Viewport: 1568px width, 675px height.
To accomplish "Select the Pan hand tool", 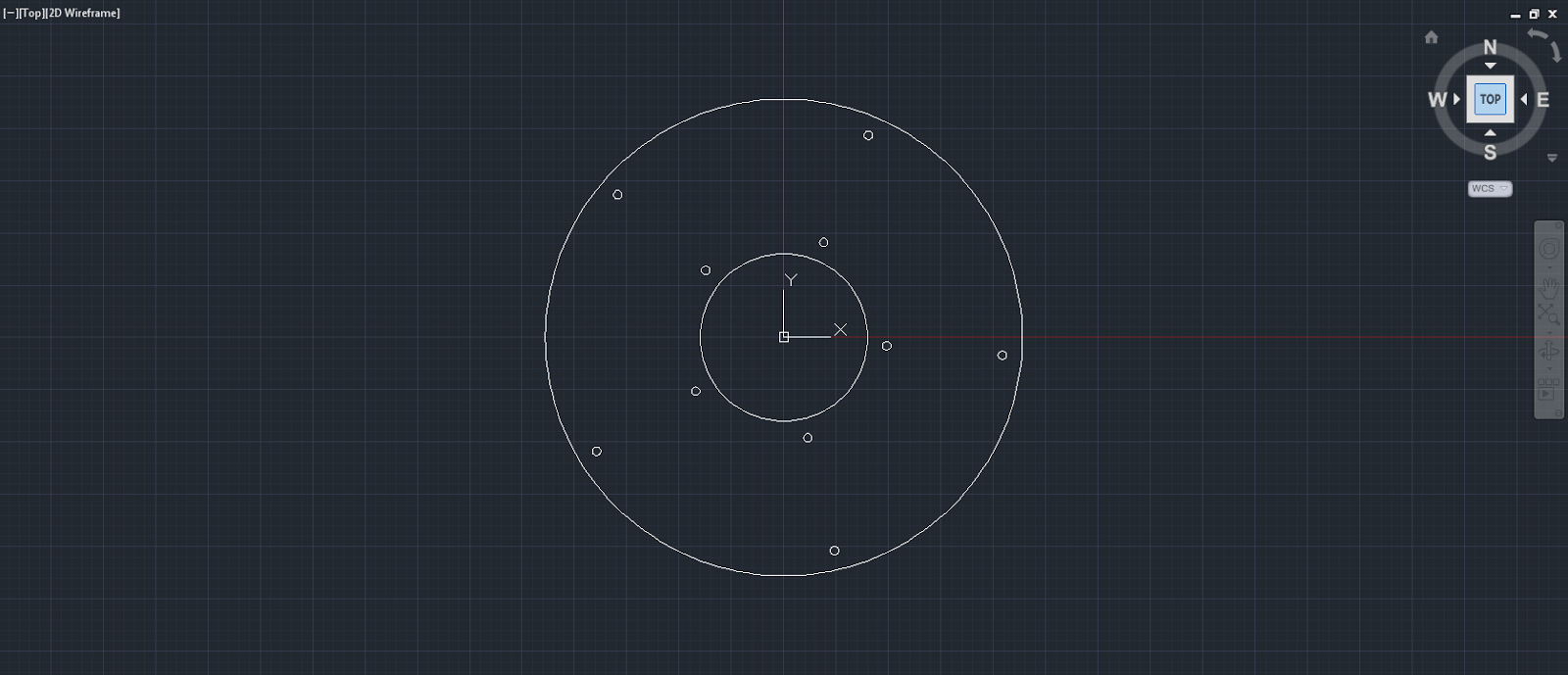I will [x=1548, y=287].
